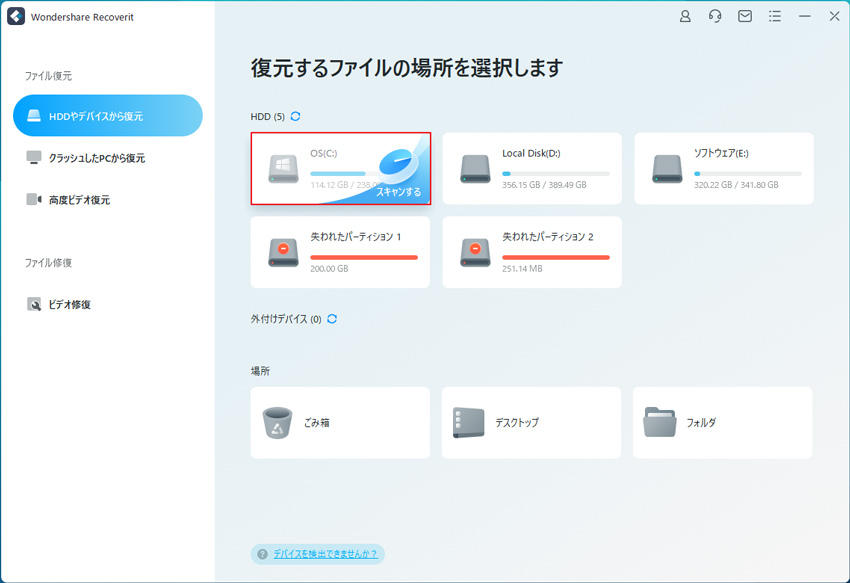This screenshot has width=850, height=583.
Task: Select the ソフトウェア(E:) drive card
Action: coord(724,169)
